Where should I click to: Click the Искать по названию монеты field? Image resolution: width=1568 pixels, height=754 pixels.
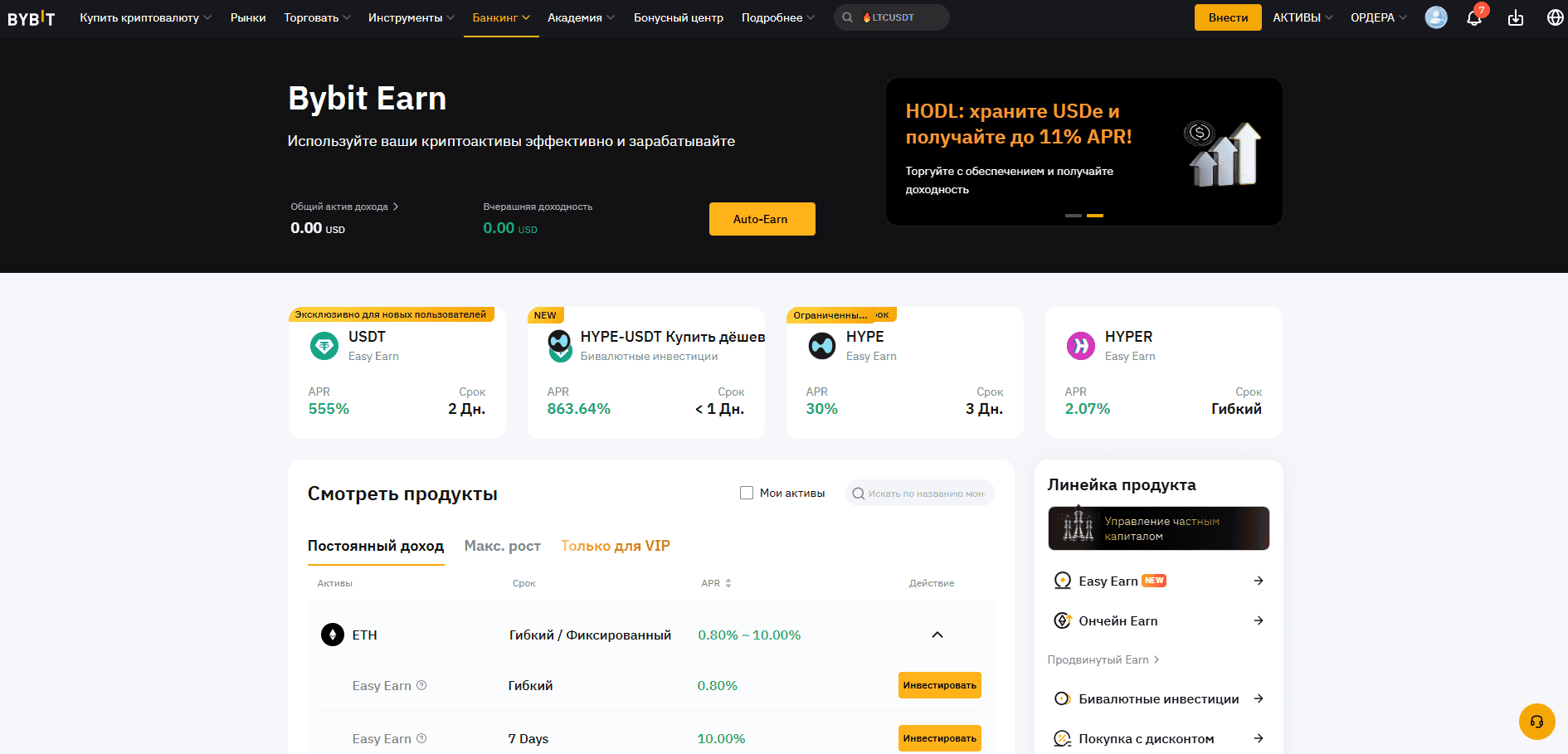[x=919, y=494]
